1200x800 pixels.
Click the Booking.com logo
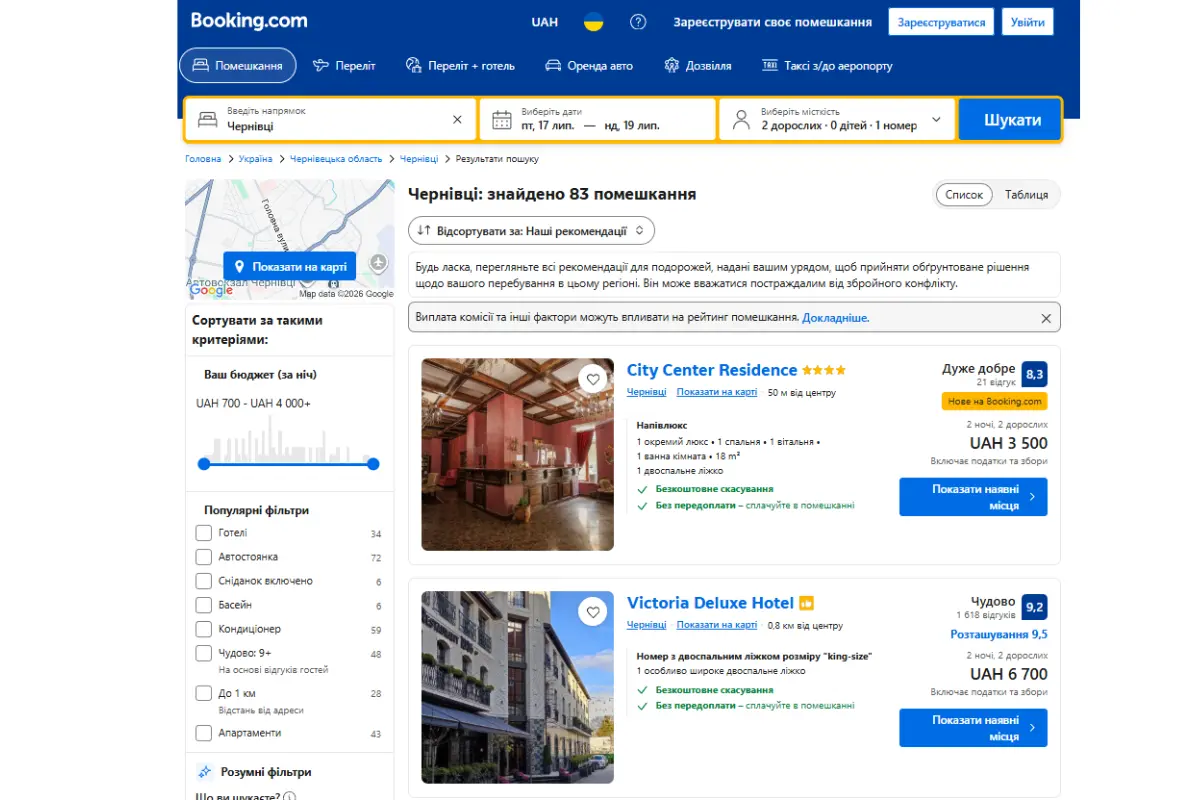click(x=249, y=21)
